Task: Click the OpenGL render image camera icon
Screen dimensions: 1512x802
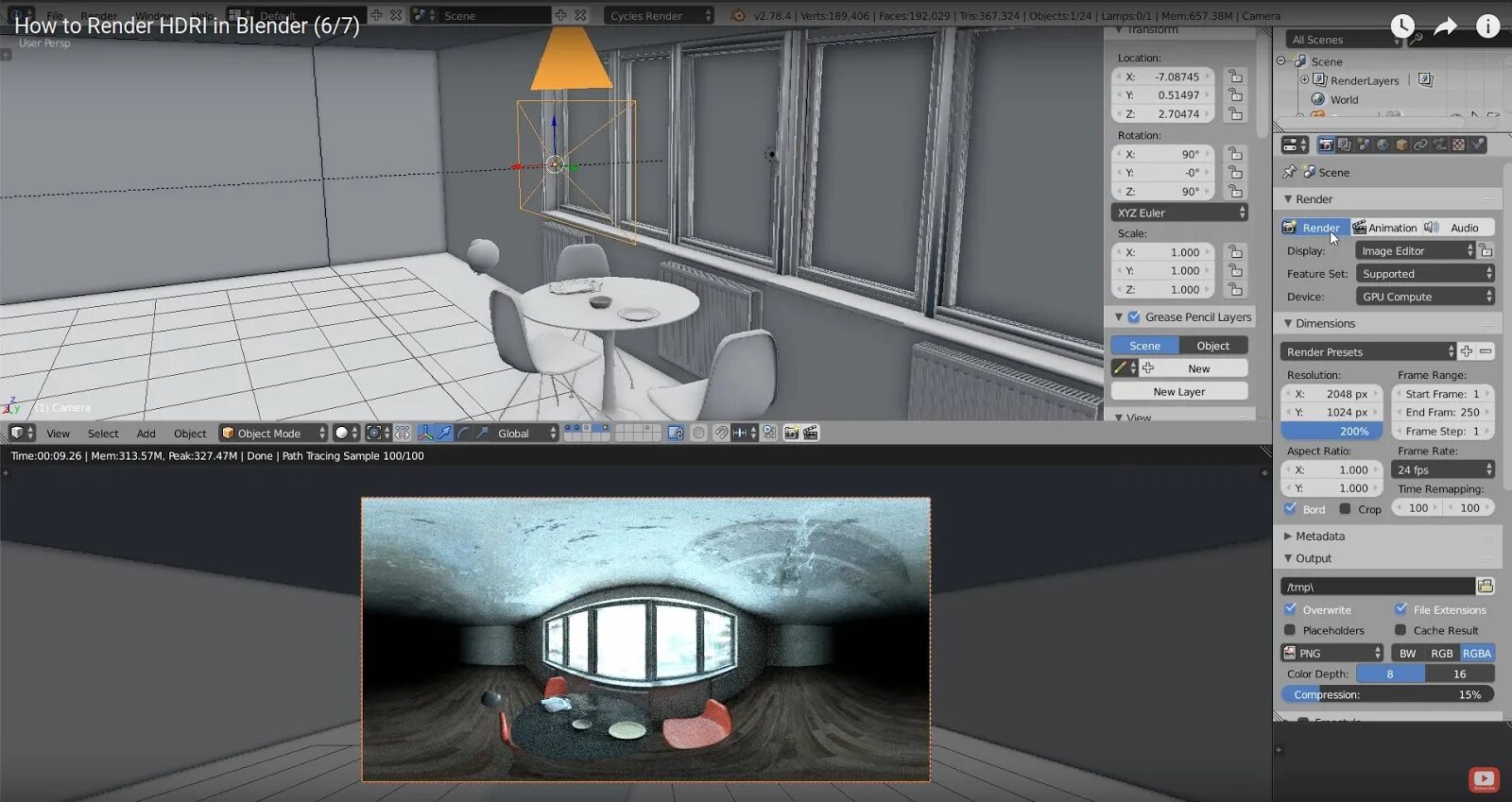Action: click(792, 433)
